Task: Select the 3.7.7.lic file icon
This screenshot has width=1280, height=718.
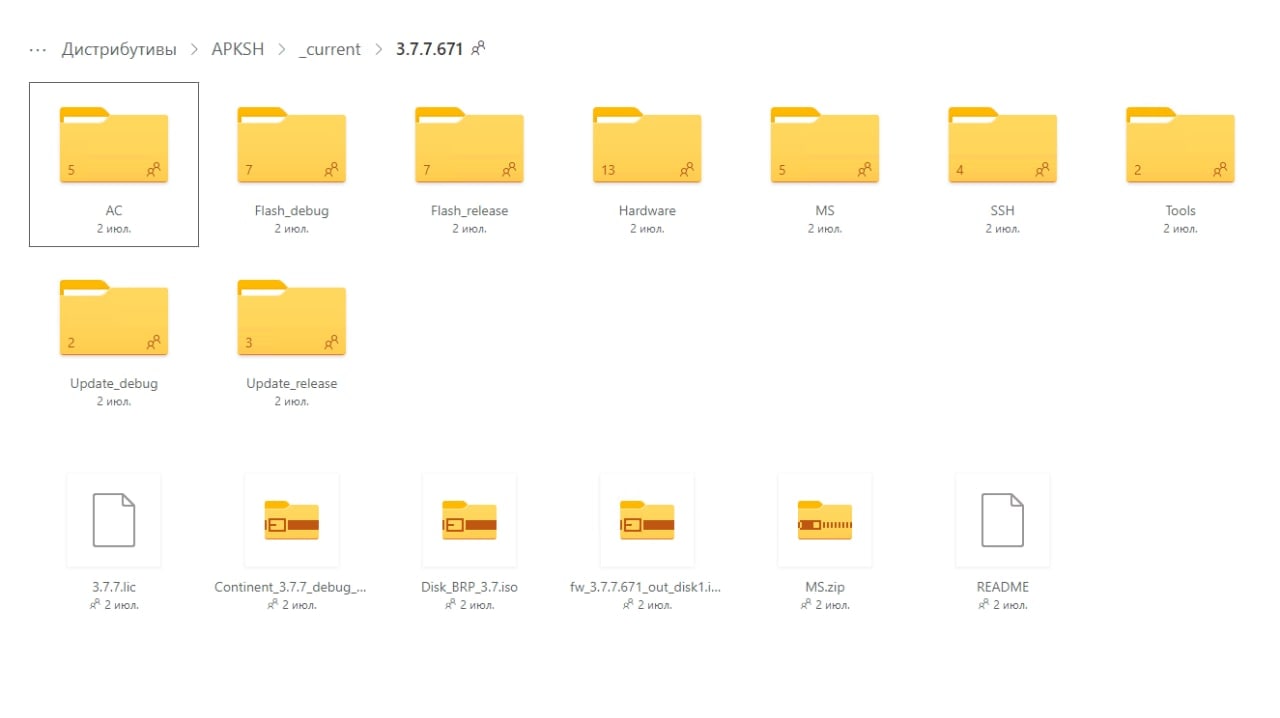Action: [114, 520]
